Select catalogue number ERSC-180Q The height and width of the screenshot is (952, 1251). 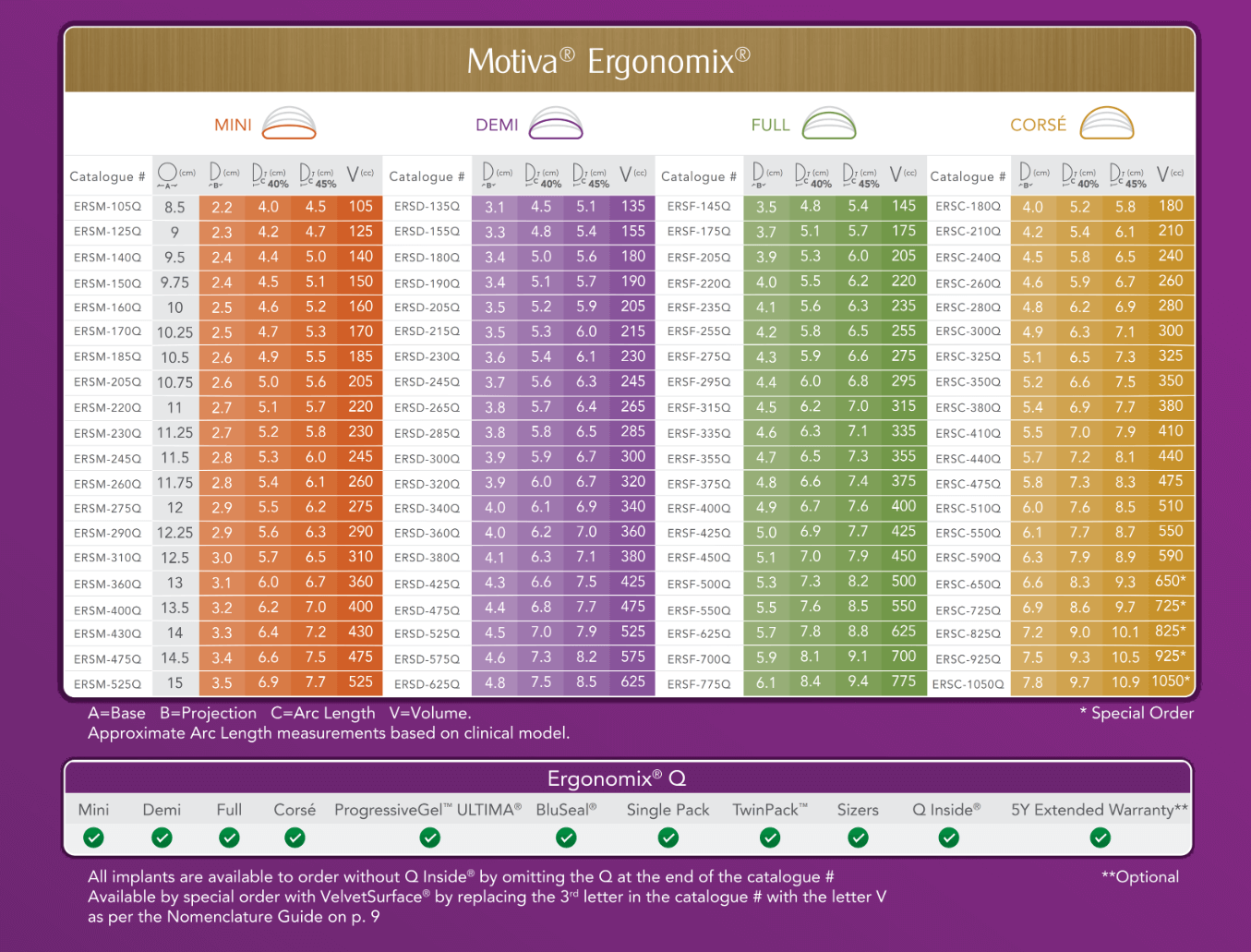968,207
